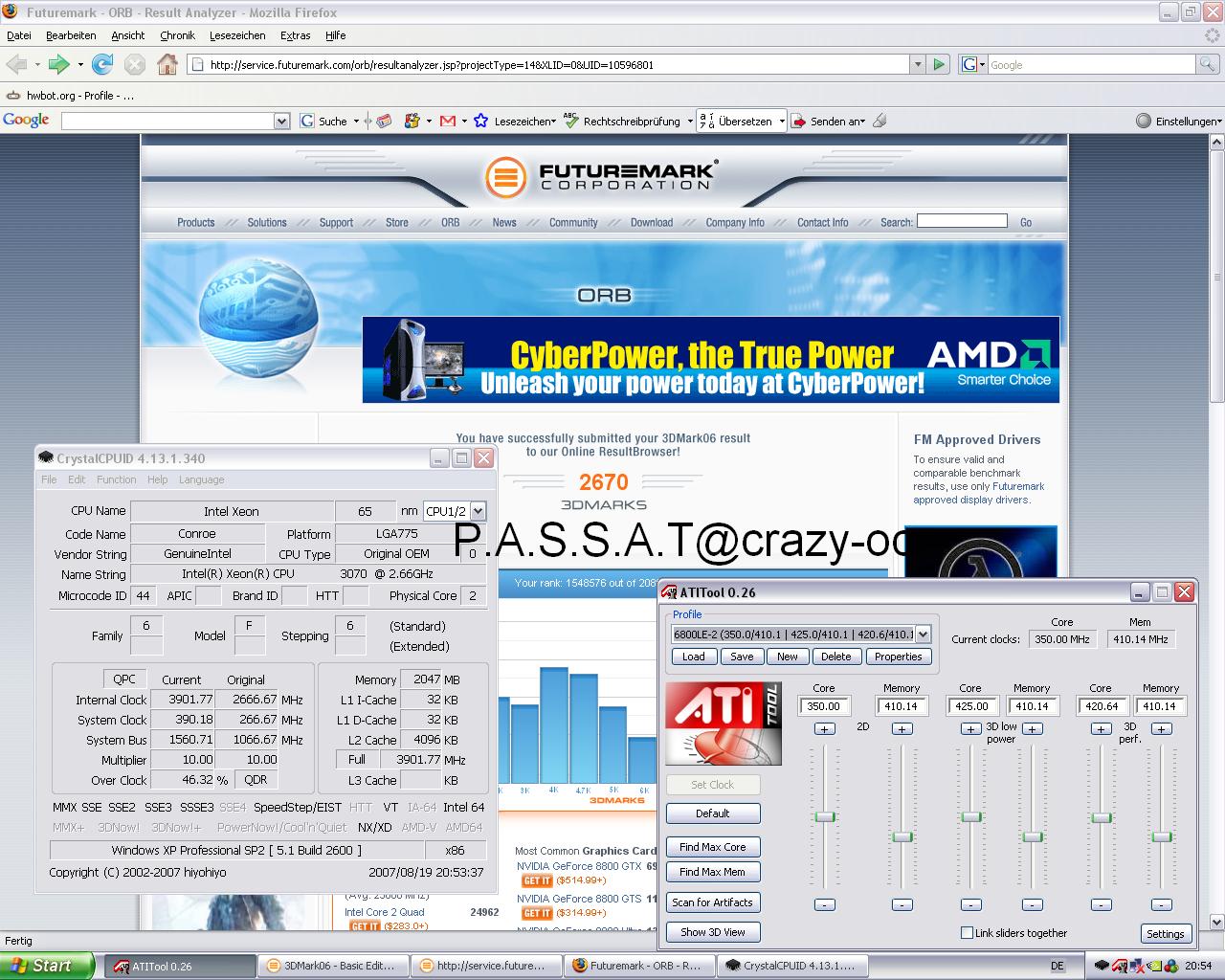
Task: Click the search magnifier in the Google search box
Action: [1208, 64]
